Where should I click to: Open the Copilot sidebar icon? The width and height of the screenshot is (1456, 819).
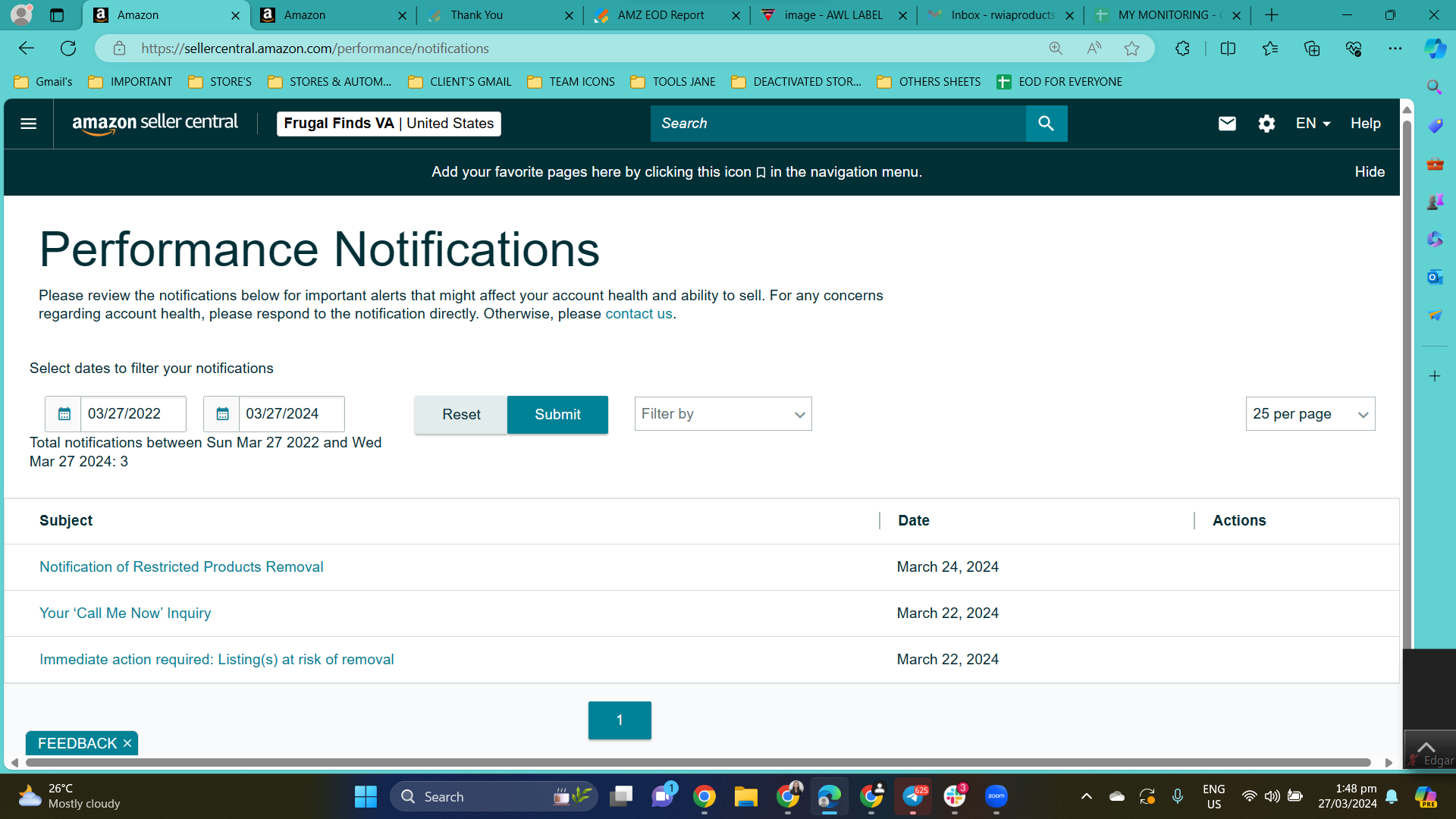tap(1435, 49)
